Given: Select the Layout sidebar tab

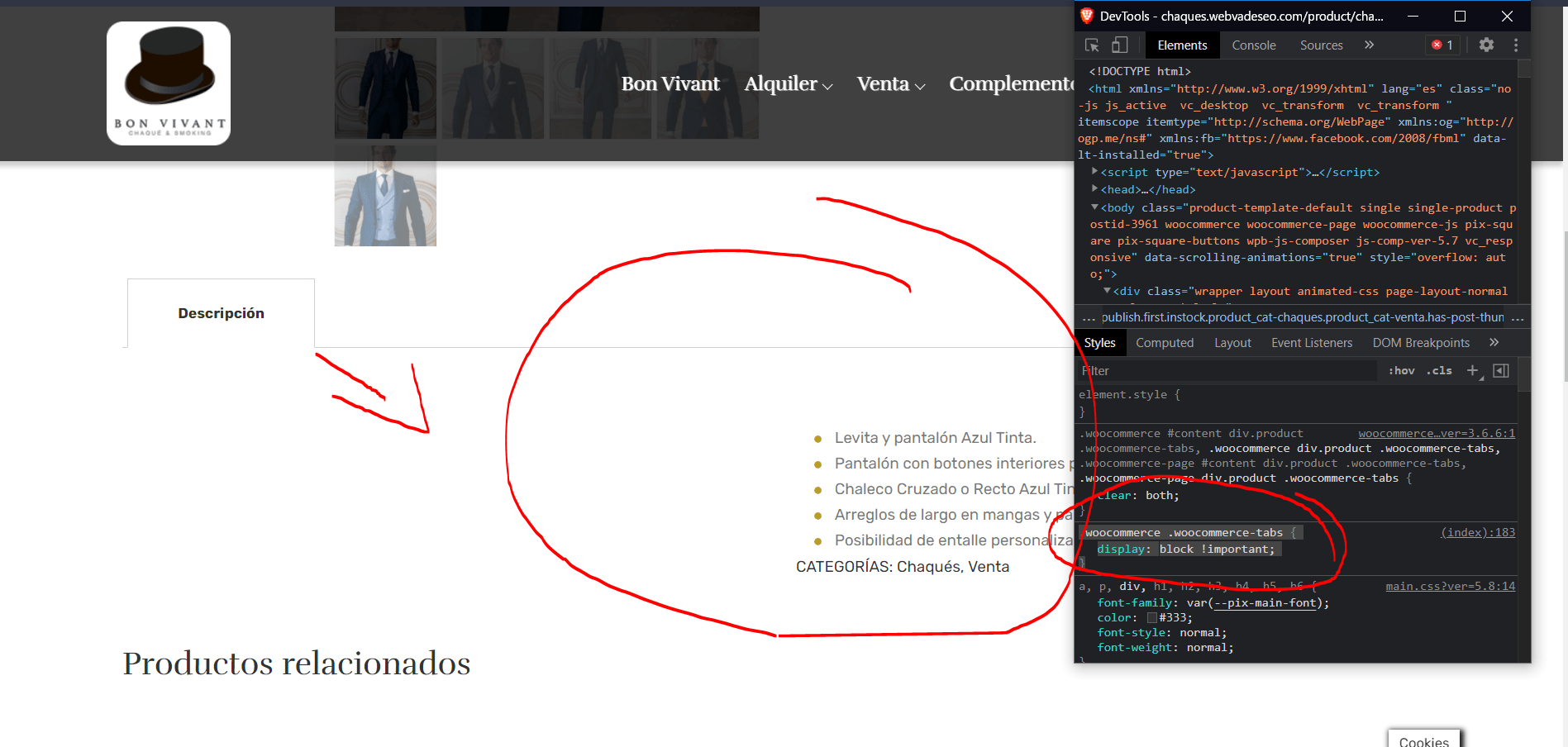Looking at the screenshot, I should pyautogui.click(x=1232, y=343).
